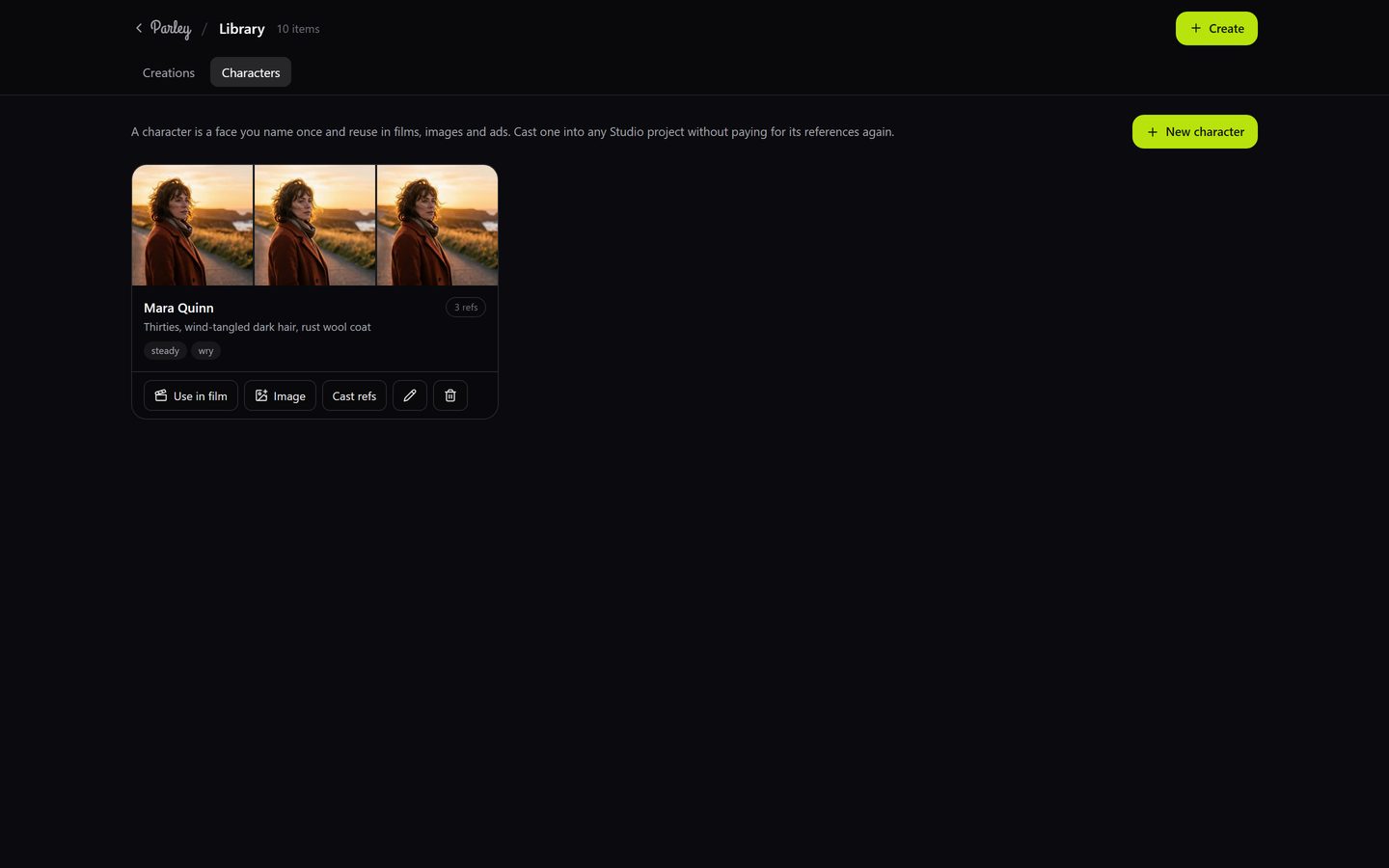Delete Mara Quinn with the trash icon

point(450,395)
